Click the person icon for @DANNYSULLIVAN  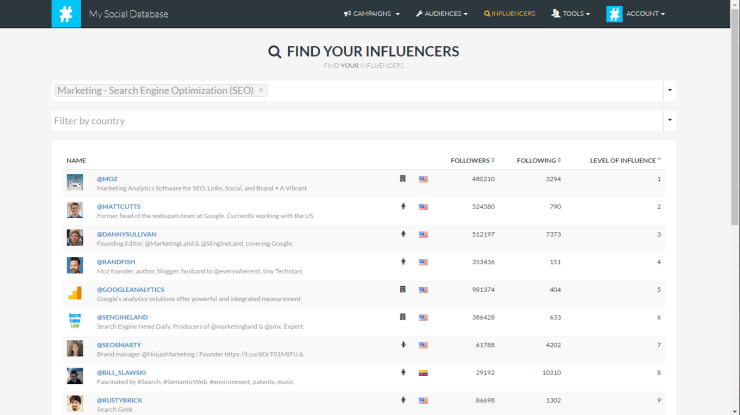(x=403, y=234)
